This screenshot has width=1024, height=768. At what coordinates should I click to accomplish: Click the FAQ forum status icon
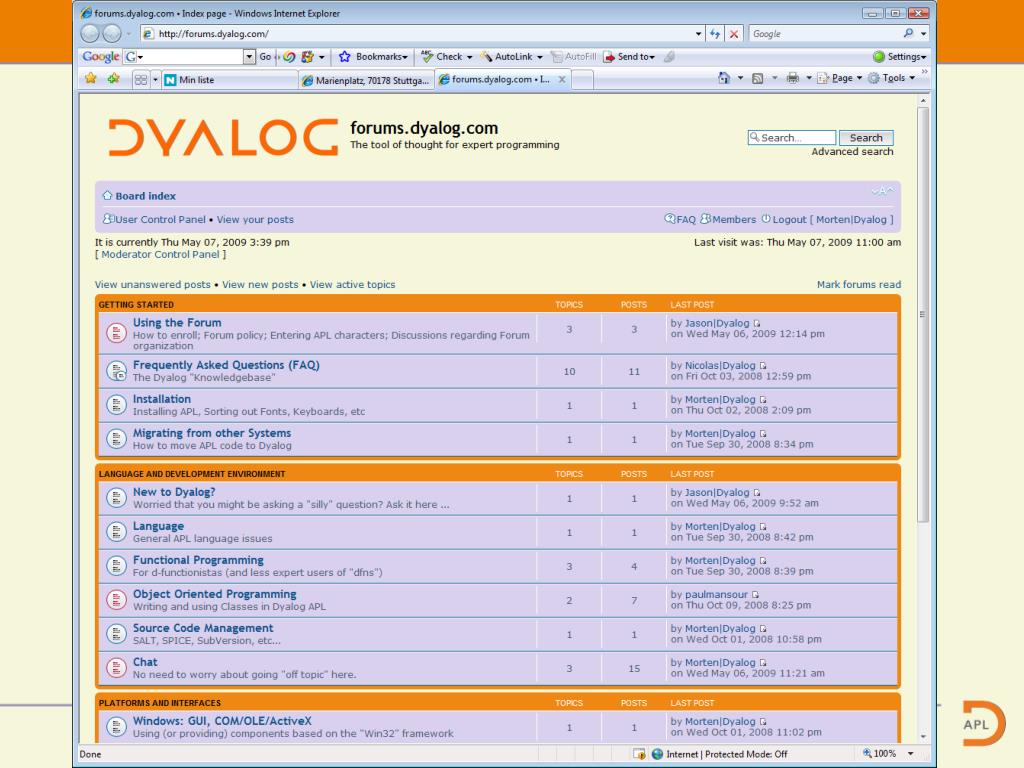(116, 371)
